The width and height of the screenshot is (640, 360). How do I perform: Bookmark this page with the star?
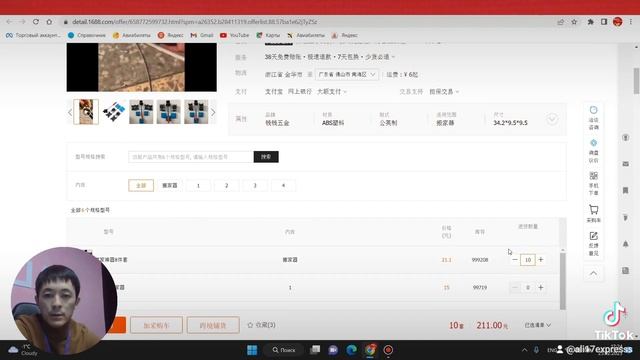point(574,22)
